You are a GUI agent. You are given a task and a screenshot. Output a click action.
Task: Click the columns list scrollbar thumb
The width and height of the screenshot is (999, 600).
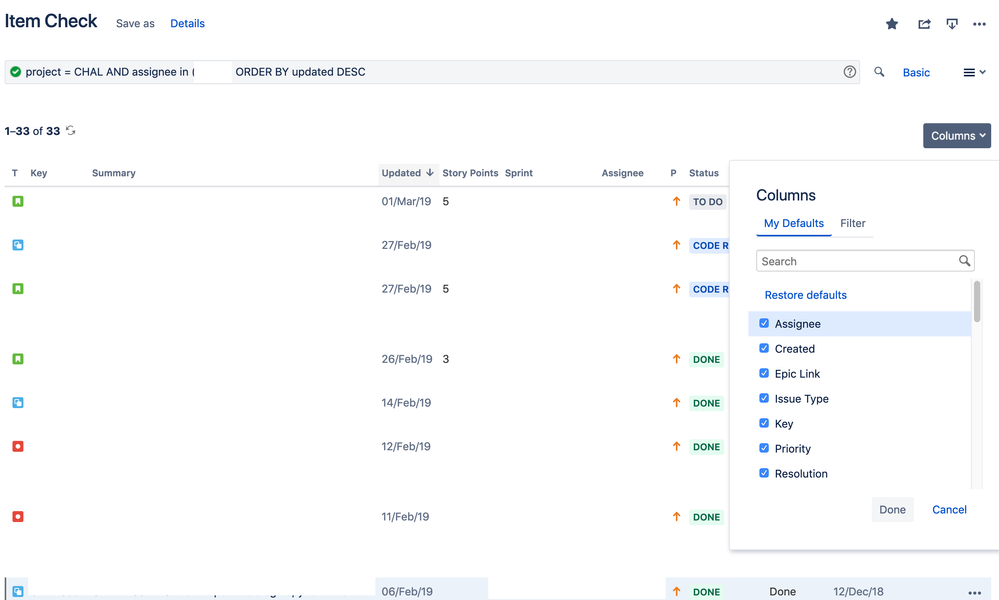click(977, 301)
